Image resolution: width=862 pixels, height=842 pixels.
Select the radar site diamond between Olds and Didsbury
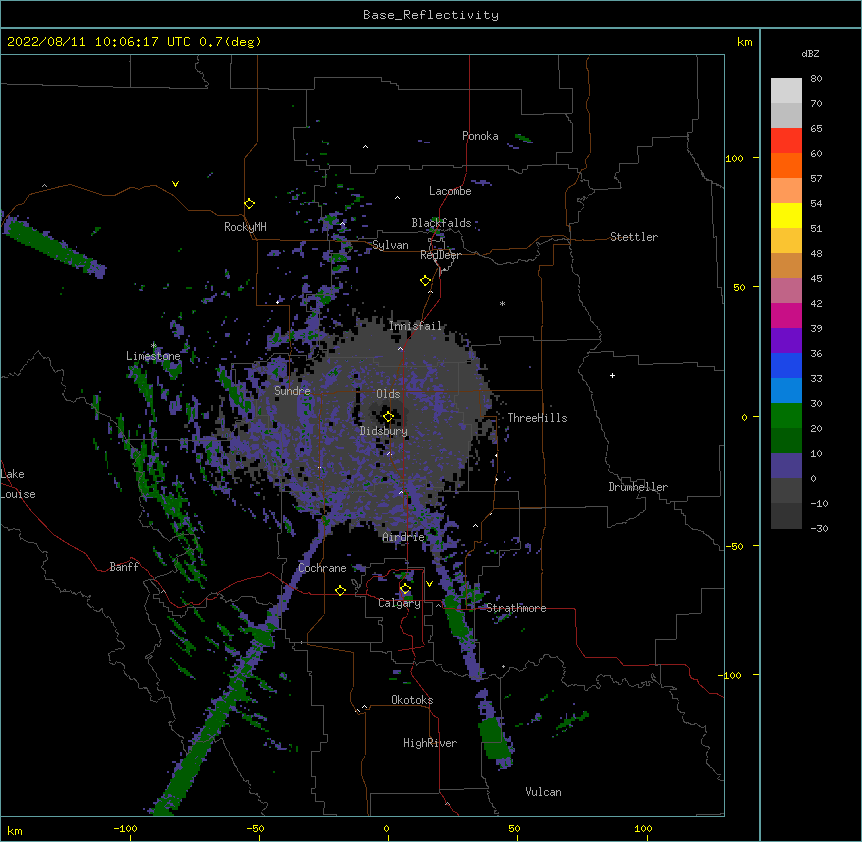(x=388, y=417)
